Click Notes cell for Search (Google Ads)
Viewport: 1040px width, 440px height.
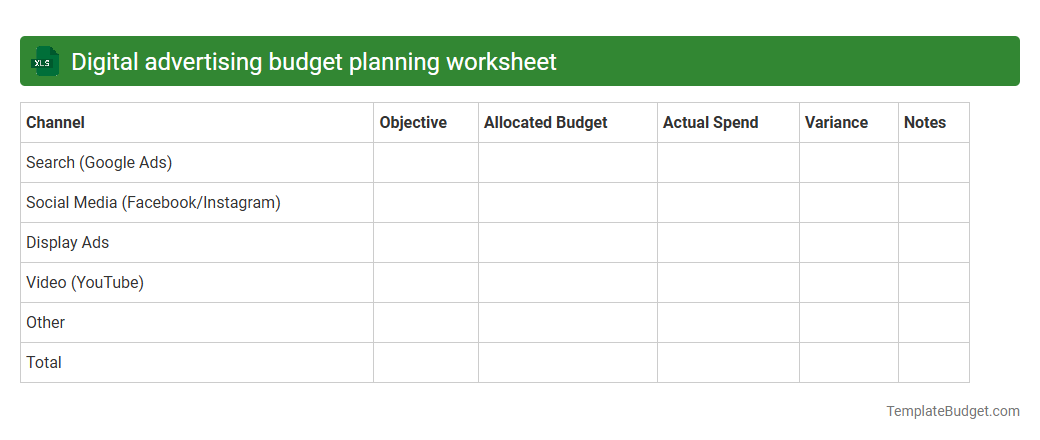(x=934, y=163)
